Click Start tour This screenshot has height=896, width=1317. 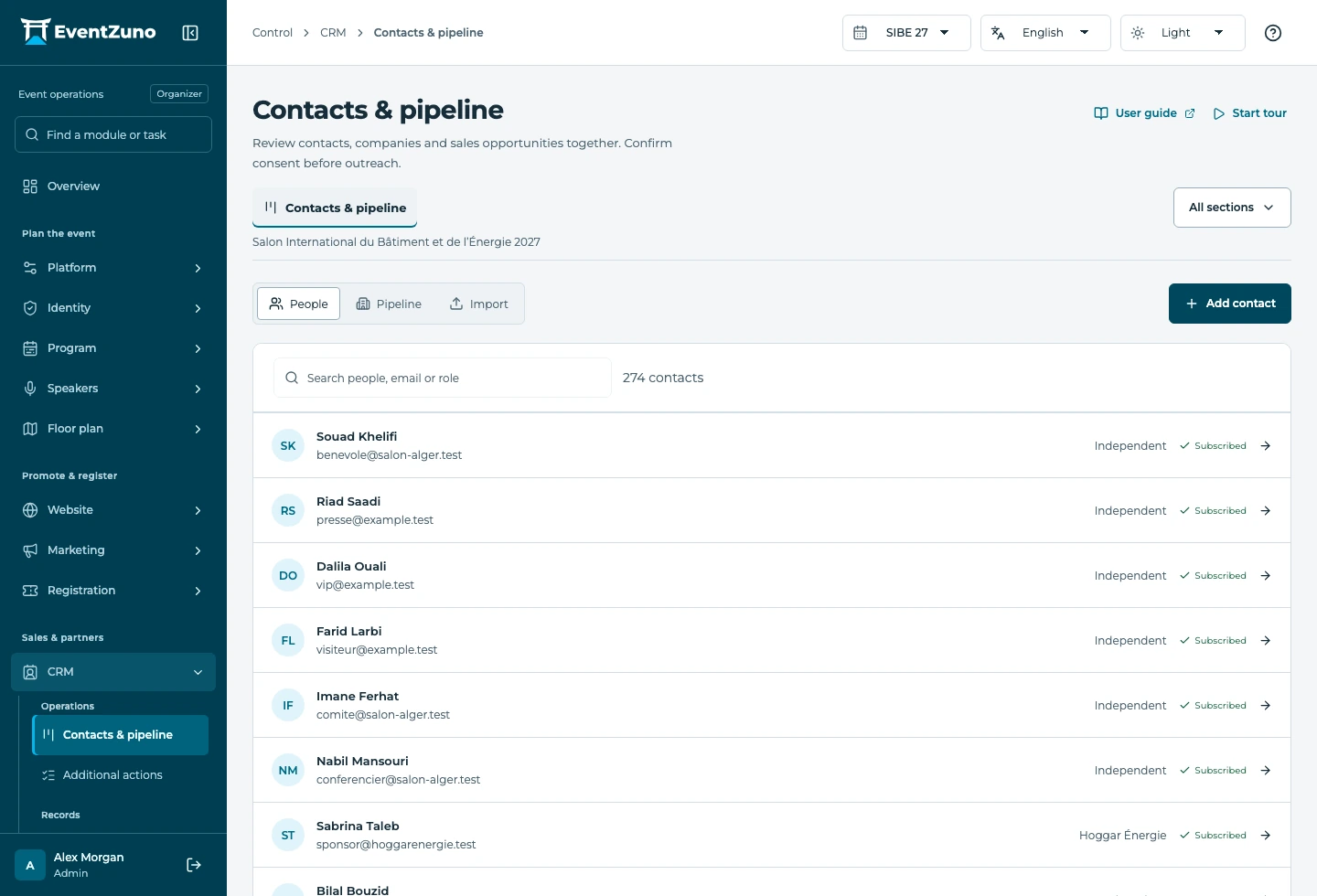(x=1249, y=113)
